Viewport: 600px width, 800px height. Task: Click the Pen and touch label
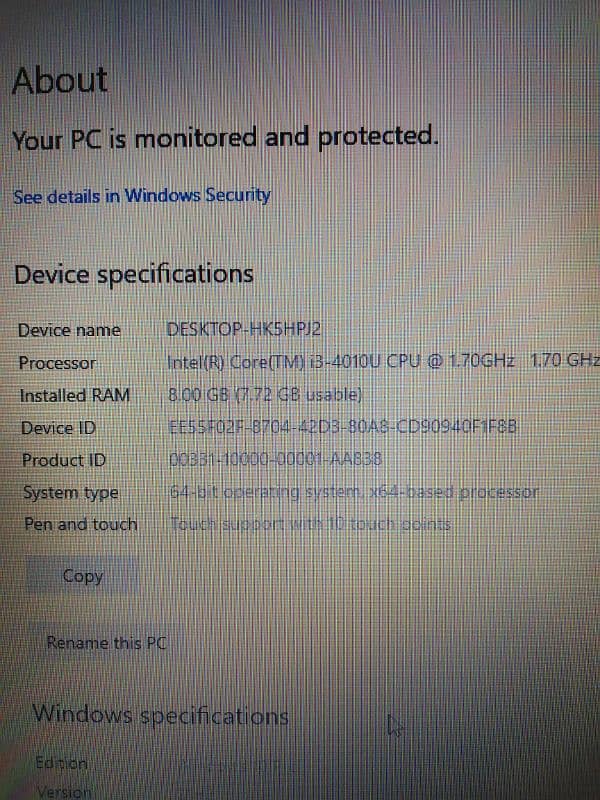point(78,523)
